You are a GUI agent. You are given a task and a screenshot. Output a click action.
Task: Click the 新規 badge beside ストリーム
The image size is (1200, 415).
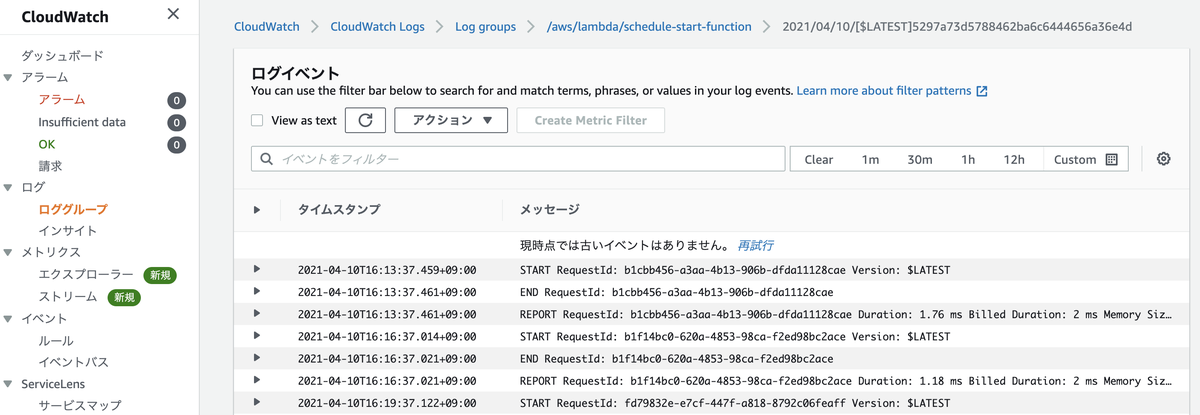[x=123, y=297]
